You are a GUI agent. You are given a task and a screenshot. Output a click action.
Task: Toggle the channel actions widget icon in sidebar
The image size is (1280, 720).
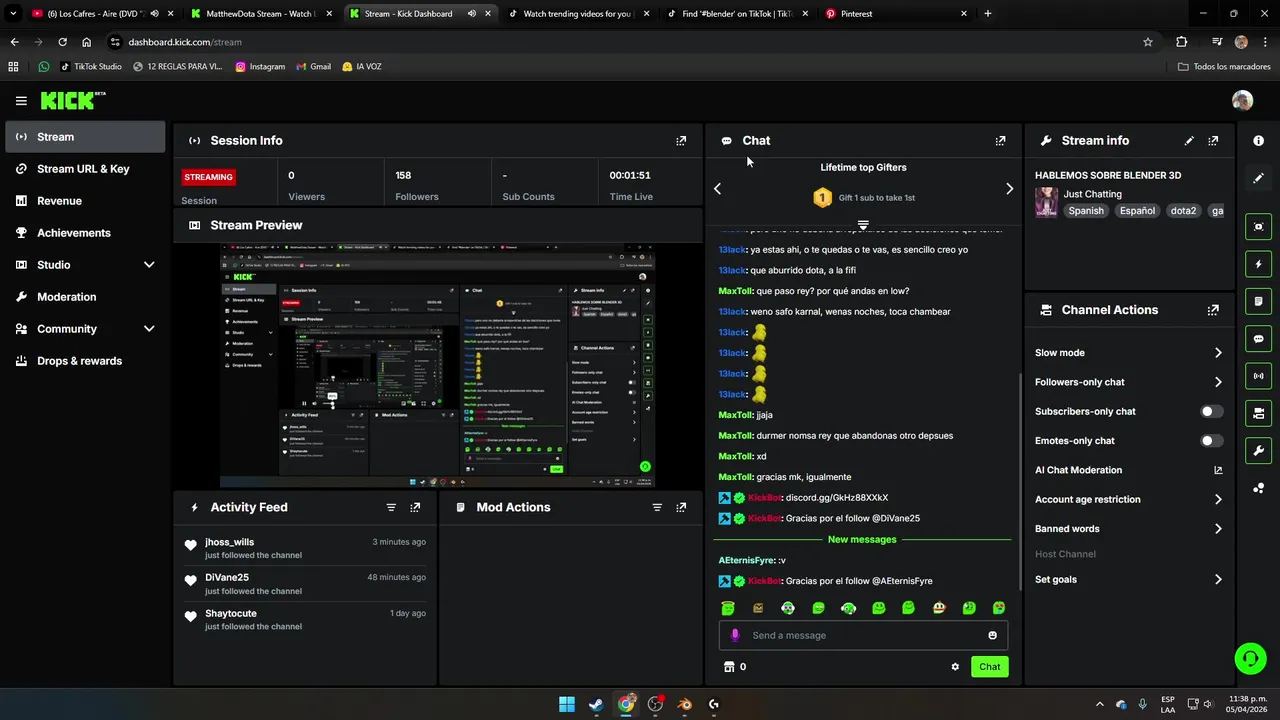click(x=1258, y=413)
